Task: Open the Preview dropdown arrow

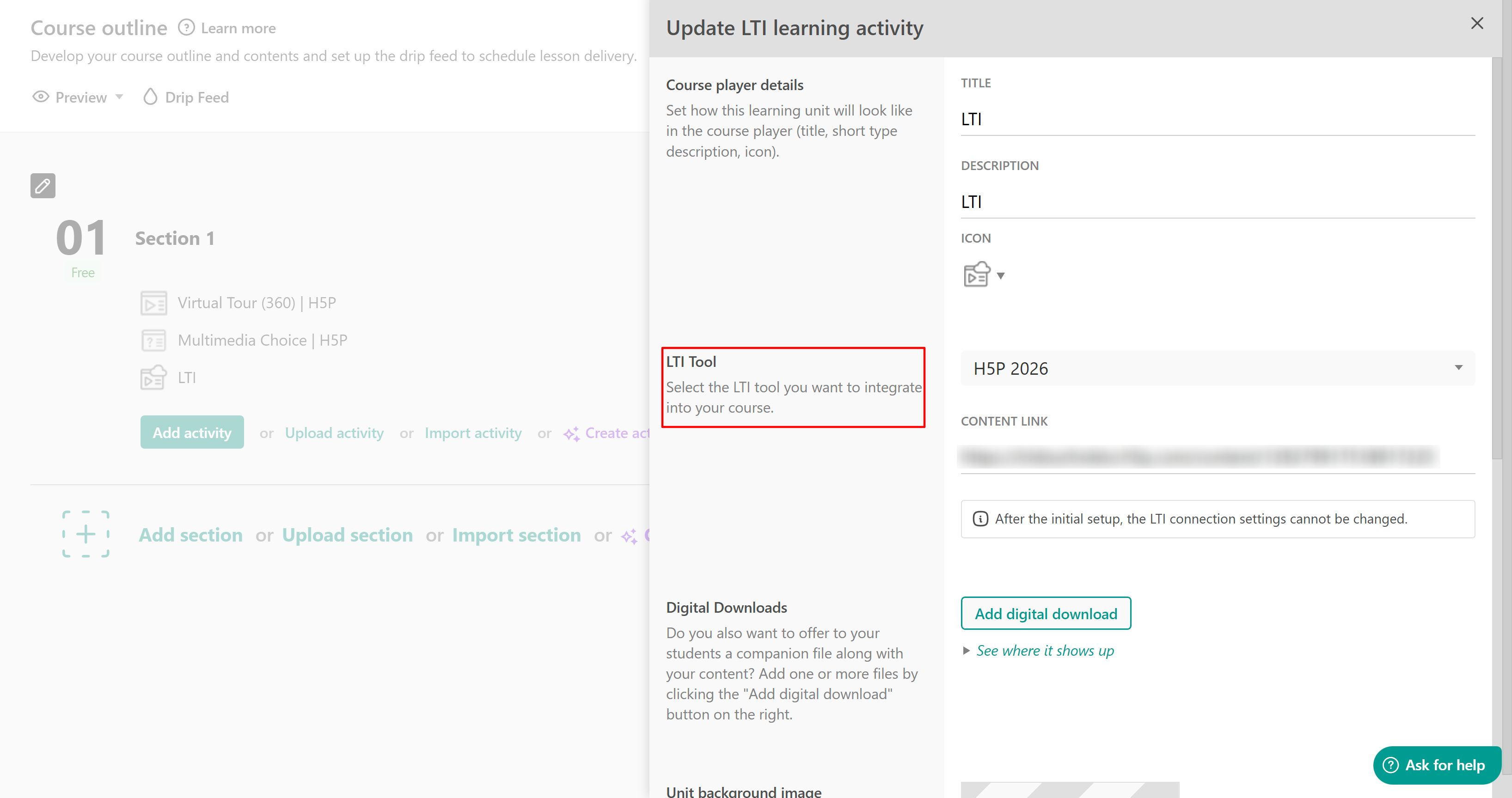Action: coord(119,97)
